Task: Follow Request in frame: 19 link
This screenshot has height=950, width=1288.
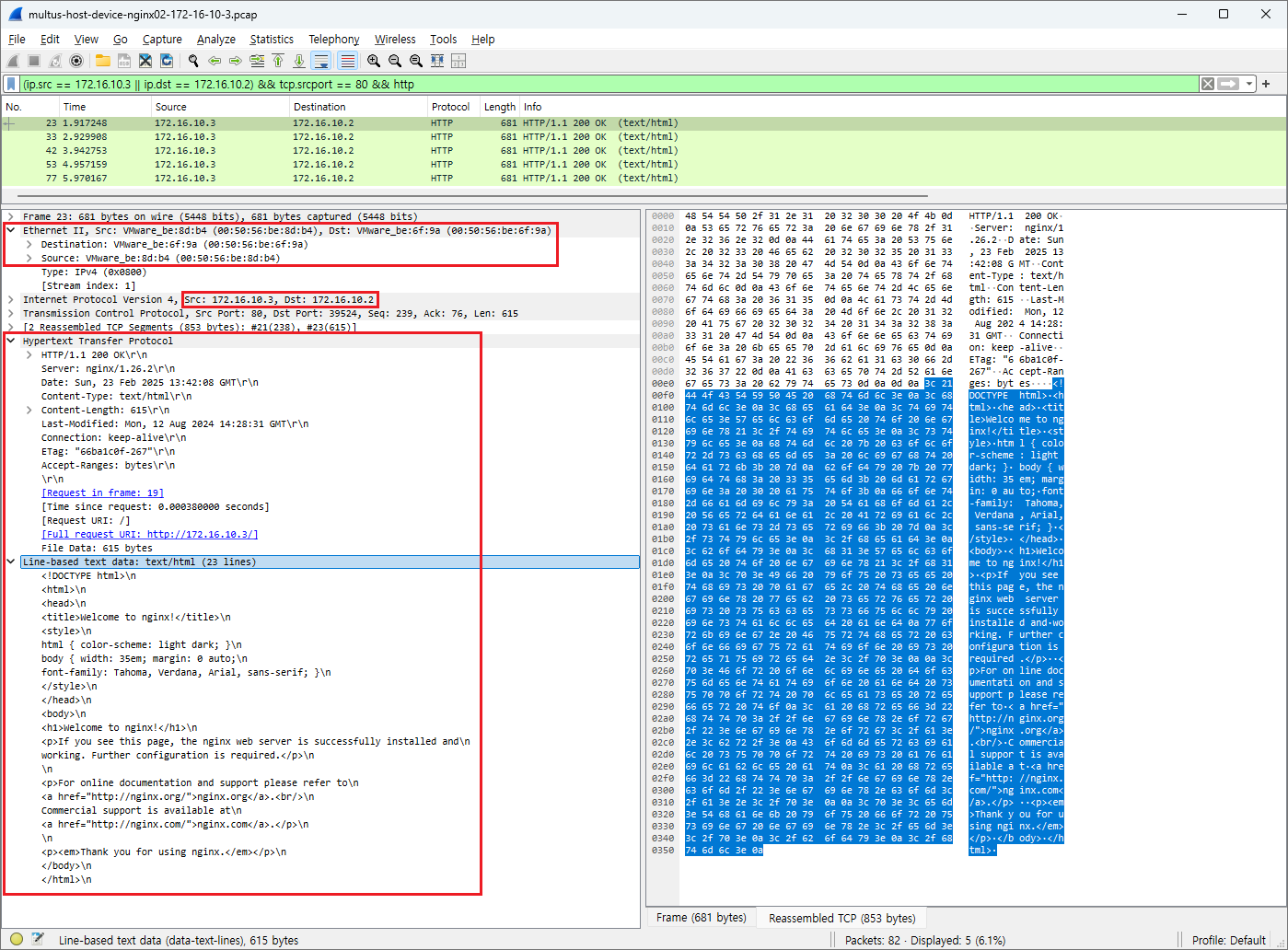Action: point(102,493)
